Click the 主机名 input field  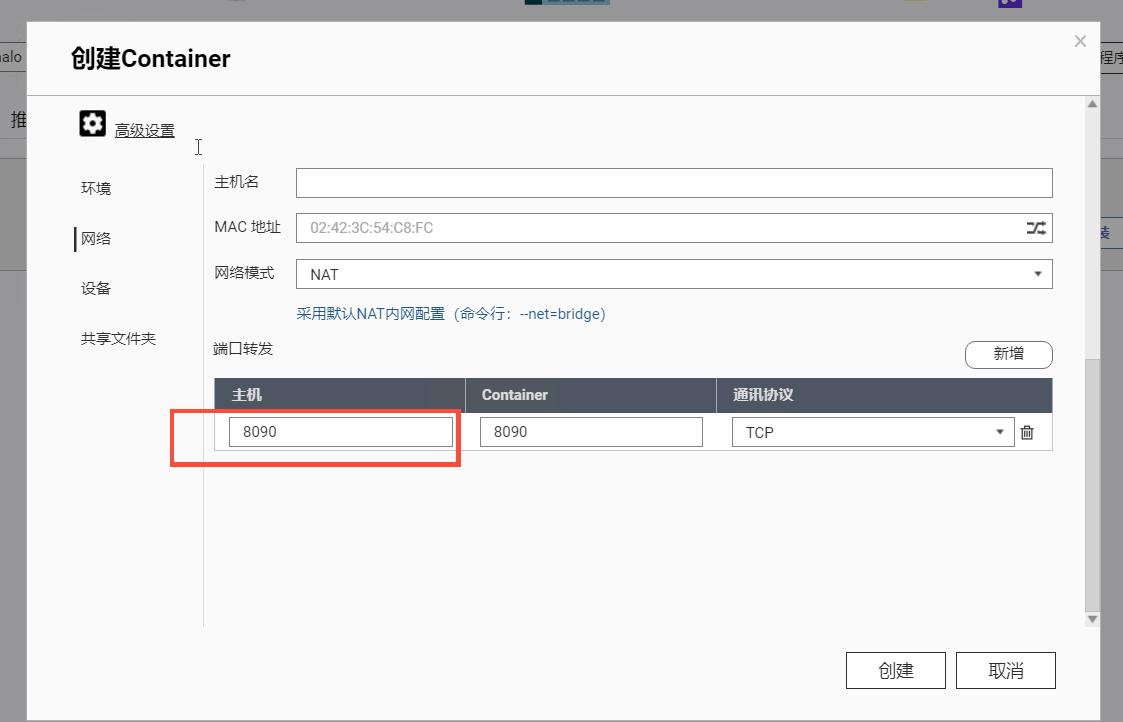(x=673, y=182)
